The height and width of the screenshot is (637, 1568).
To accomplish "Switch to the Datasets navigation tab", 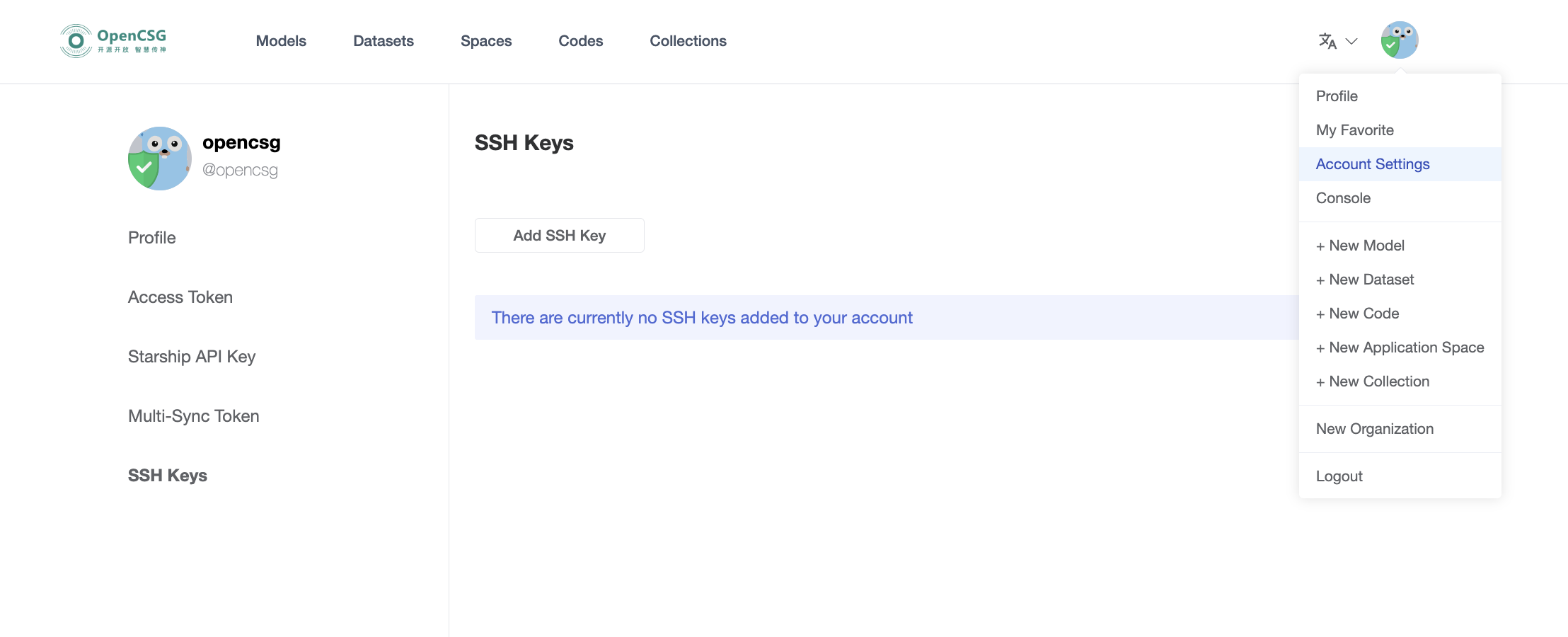I will [383, 40].
